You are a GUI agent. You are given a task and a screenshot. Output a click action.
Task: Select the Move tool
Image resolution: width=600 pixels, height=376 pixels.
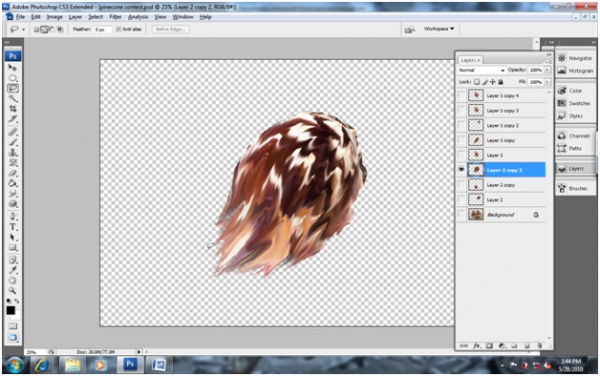(13, 68)
